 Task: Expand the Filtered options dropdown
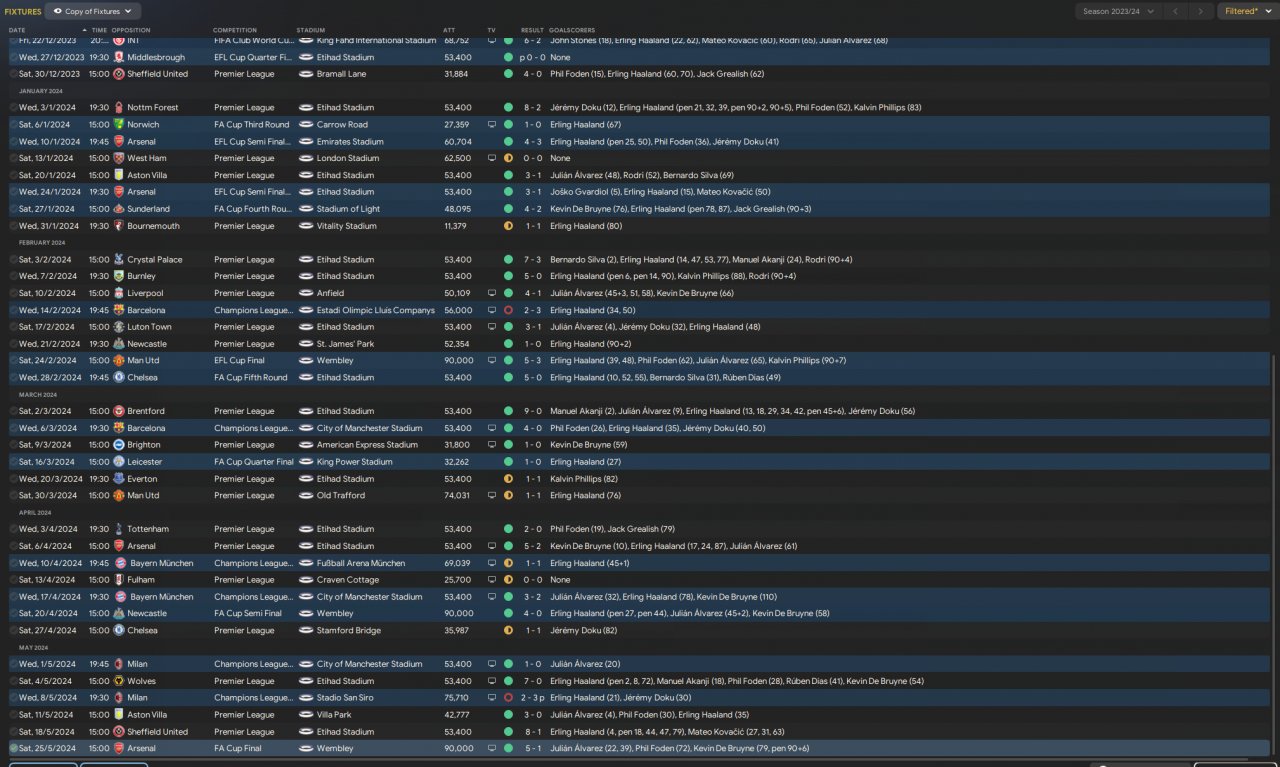click(x=1248, y=12)
